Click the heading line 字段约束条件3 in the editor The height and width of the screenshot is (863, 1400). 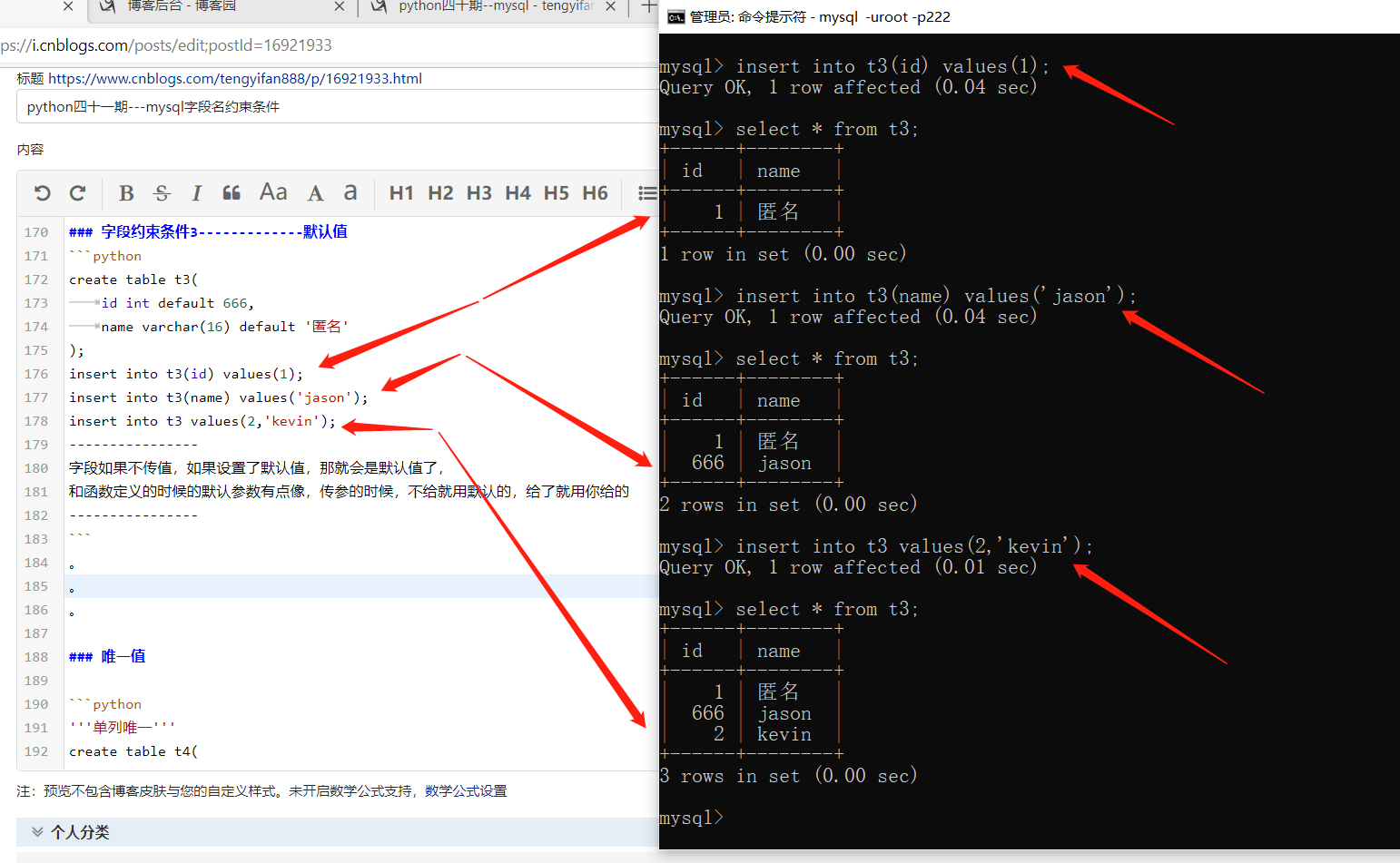(x=208, y=232)
